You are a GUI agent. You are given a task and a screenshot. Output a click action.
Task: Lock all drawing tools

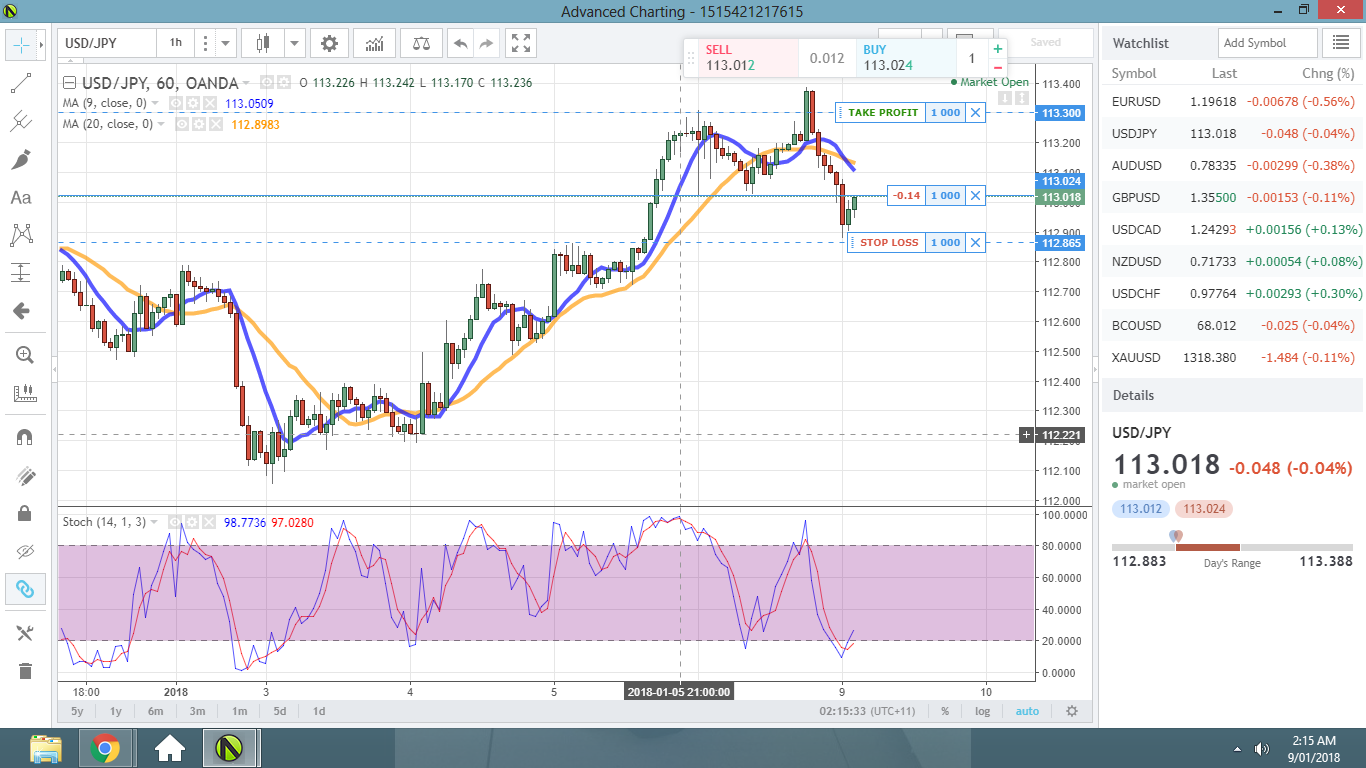[x=25, y=514]
